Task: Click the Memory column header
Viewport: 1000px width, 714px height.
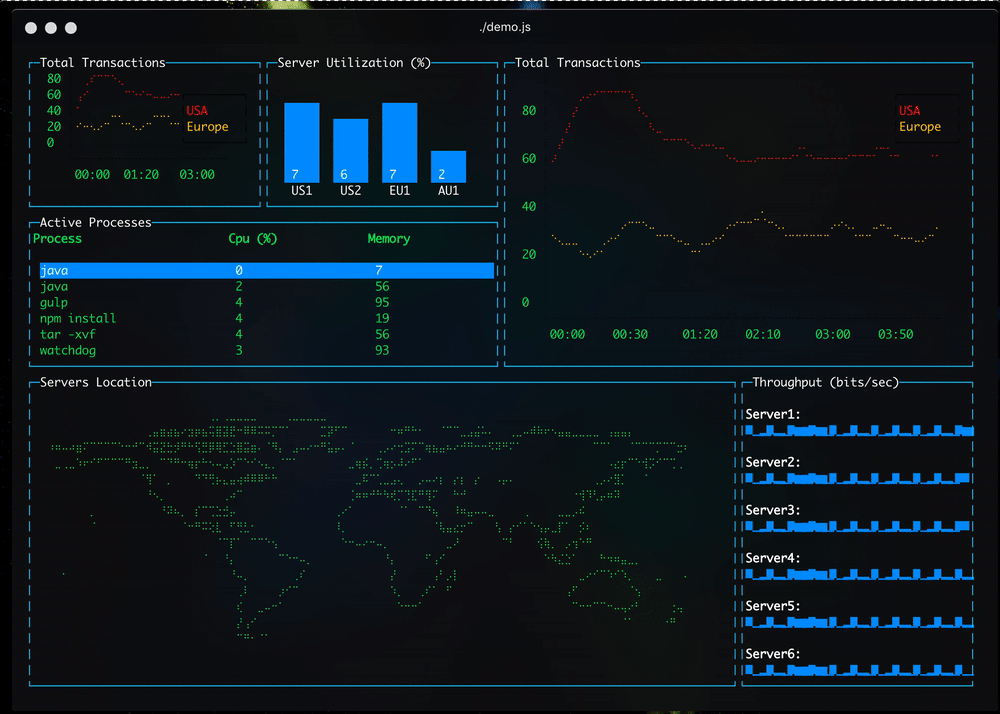Action: [x=388, y=238]
